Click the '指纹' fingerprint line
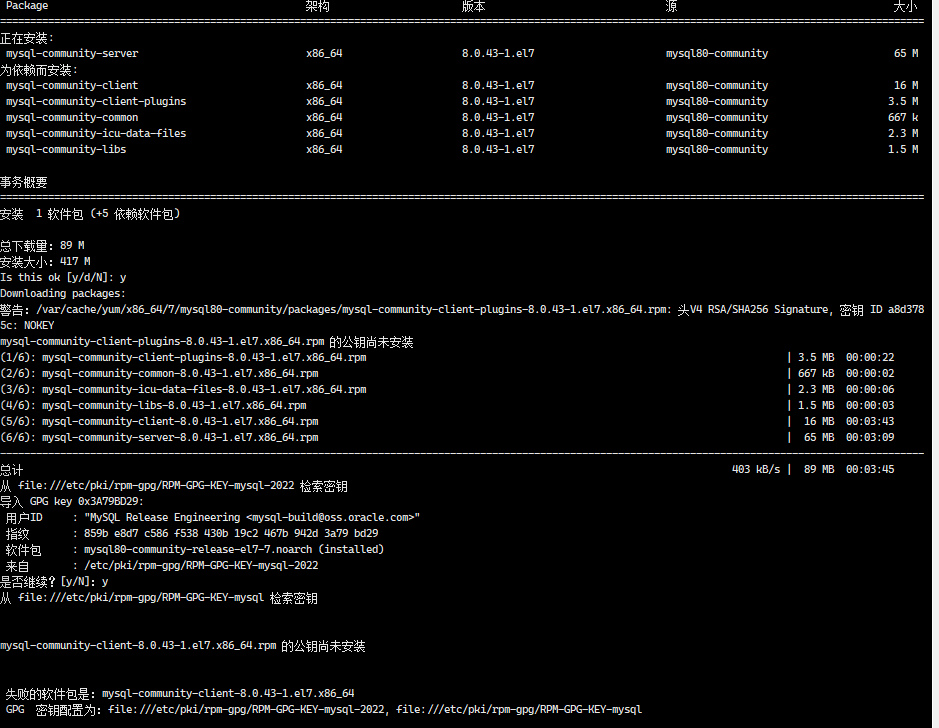Screen dimensions: 939x728 click(x=192, y=533)
